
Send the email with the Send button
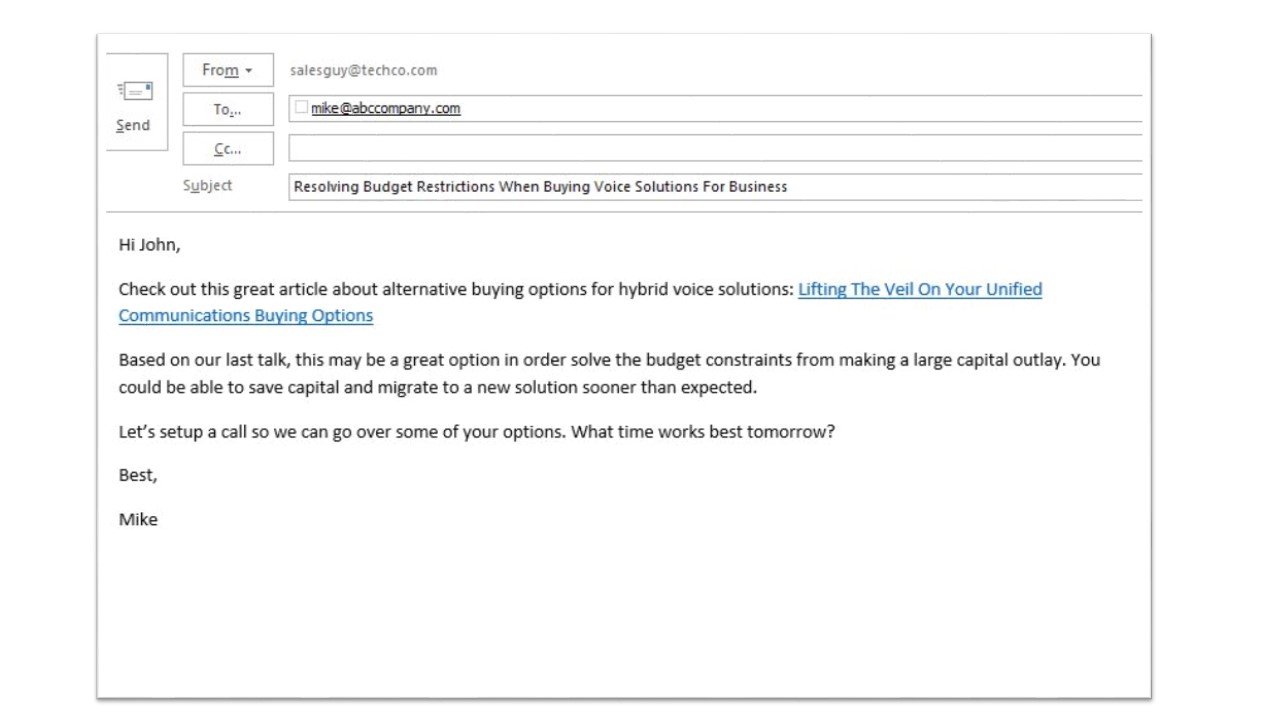point(136,102)
